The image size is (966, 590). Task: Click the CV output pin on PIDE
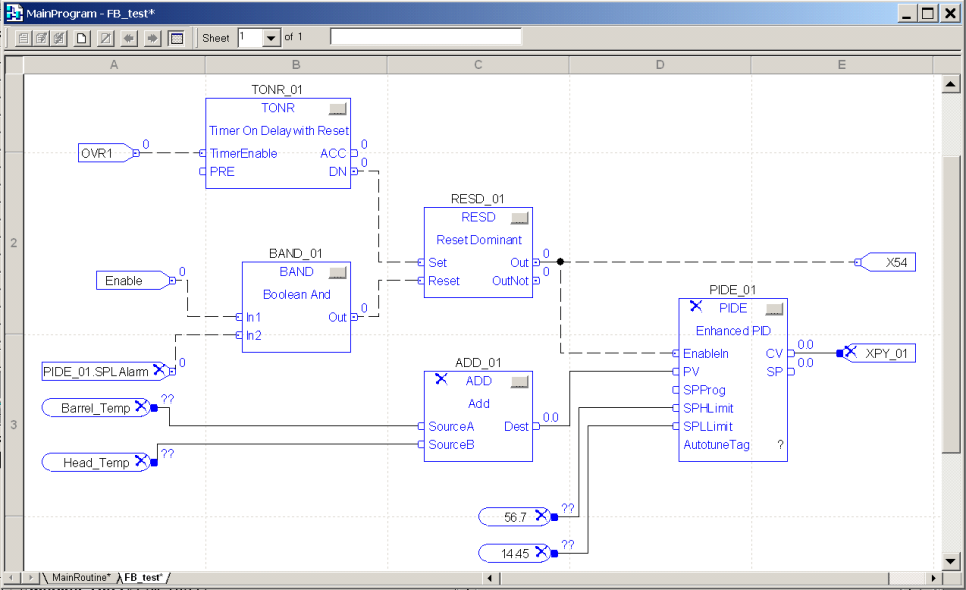[x=791, y=354]
